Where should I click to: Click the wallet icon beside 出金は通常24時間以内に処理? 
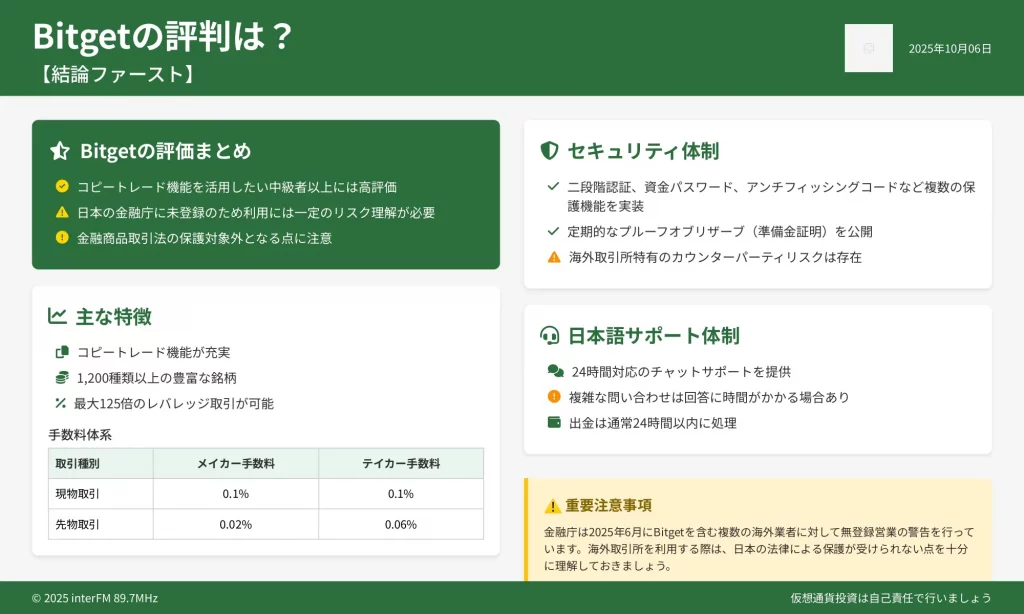tap(555, 423)
